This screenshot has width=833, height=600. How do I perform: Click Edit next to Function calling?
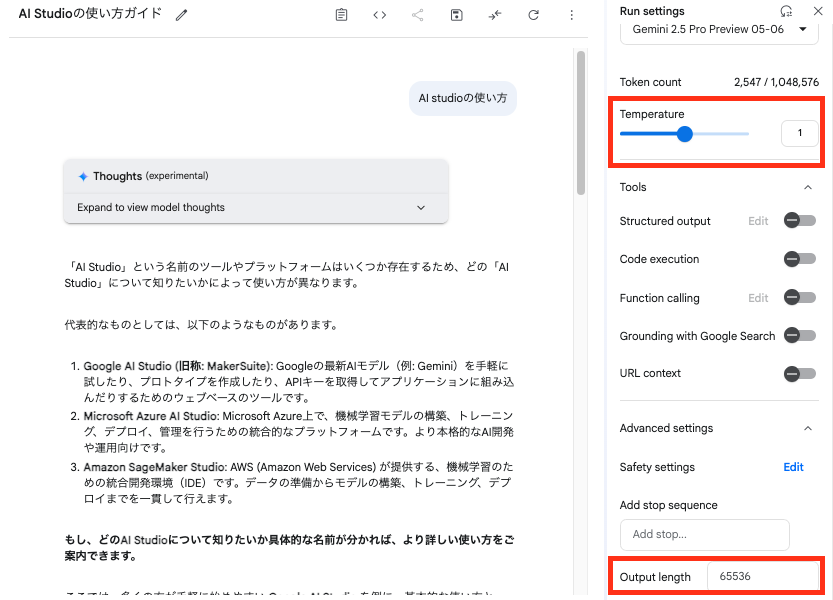pos(758,298)
